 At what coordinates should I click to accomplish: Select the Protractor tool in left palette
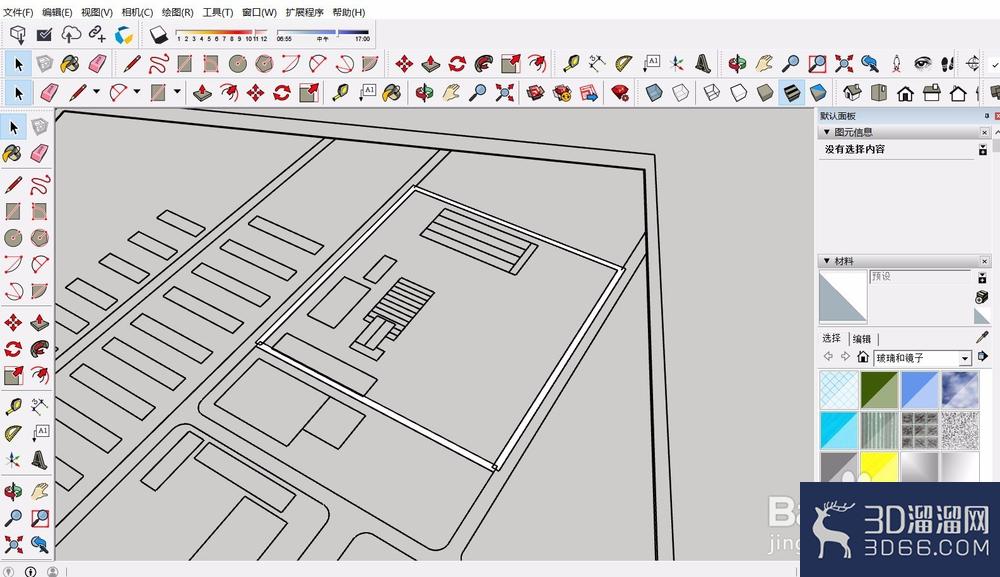pos(13,433)
